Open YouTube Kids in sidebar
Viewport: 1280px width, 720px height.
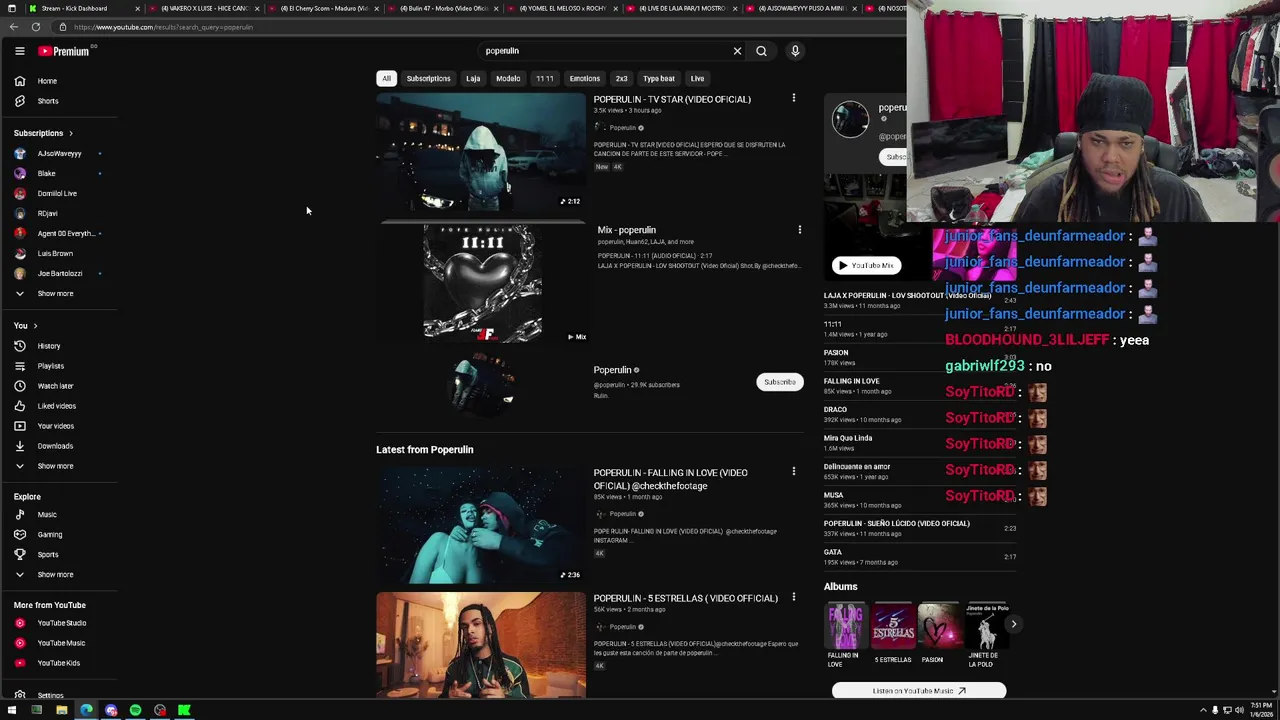pos(60,663)
